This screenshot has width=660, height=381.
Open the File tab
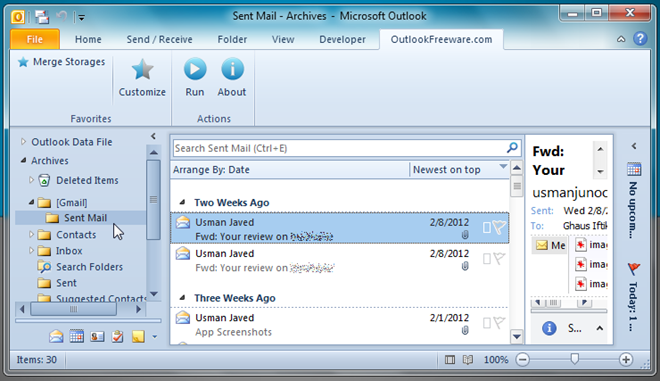(x=35, y=39)
